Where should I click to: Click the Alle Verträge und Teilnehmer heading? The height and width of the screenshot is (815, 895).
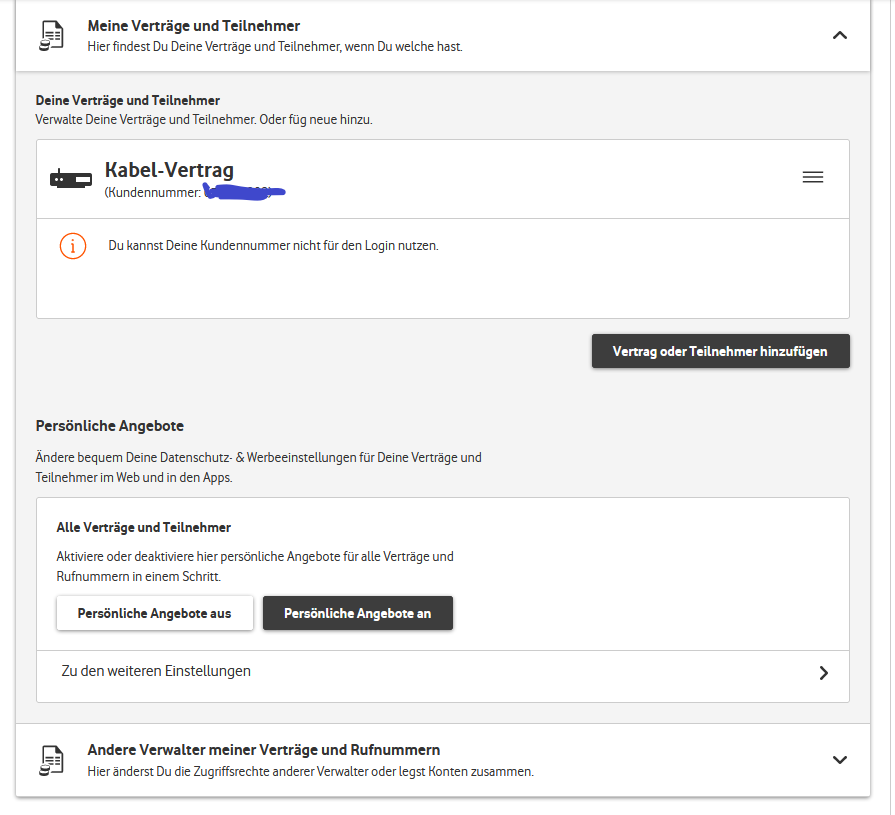(x=144, y=527)
